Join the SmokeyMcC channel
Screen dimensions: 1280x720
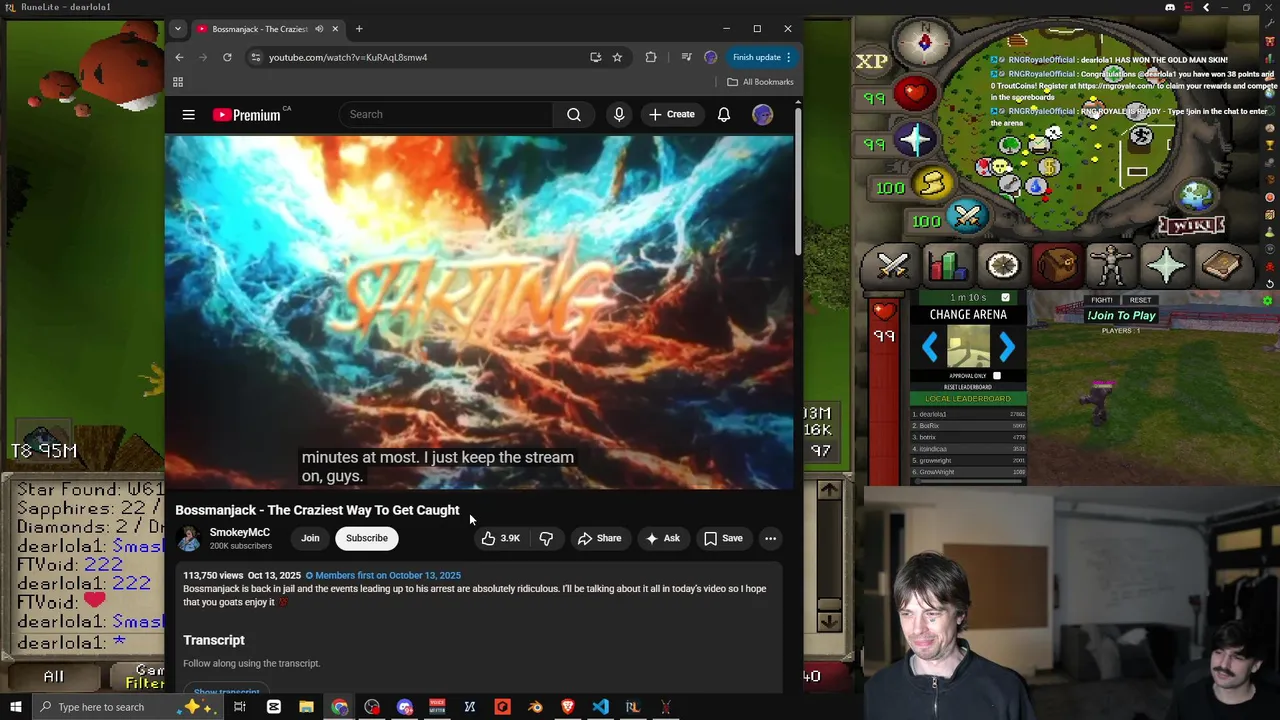pyautogui.click(x=310, y=538)
